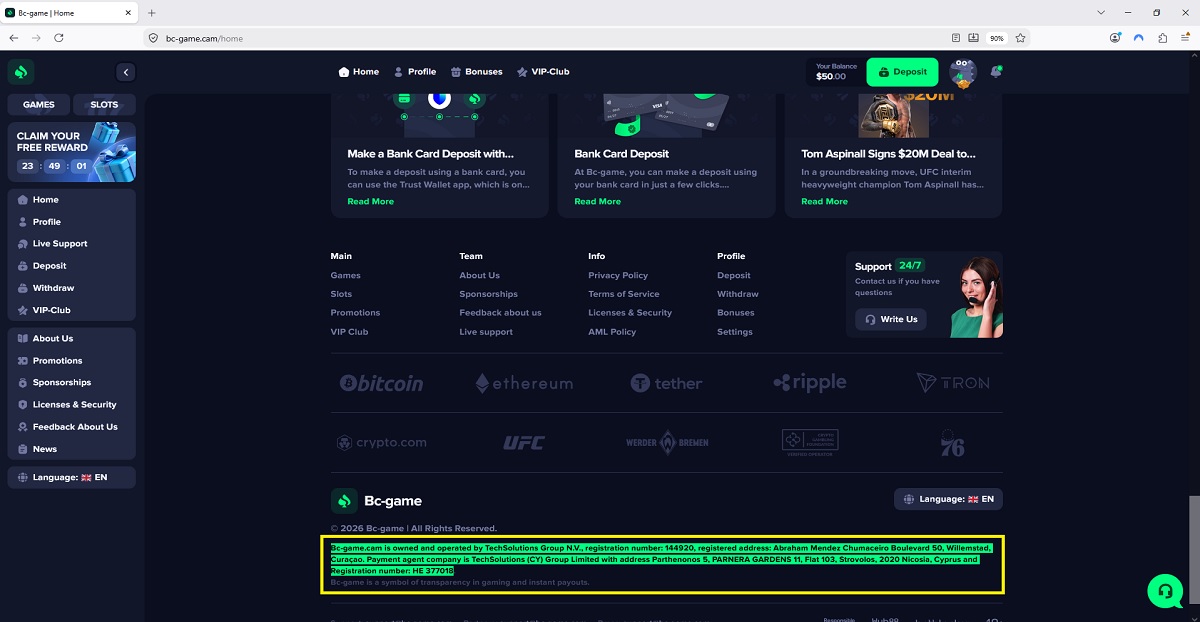Open VIP-Club in top navigation
1200x622 pixels.
tap(543, 72)
